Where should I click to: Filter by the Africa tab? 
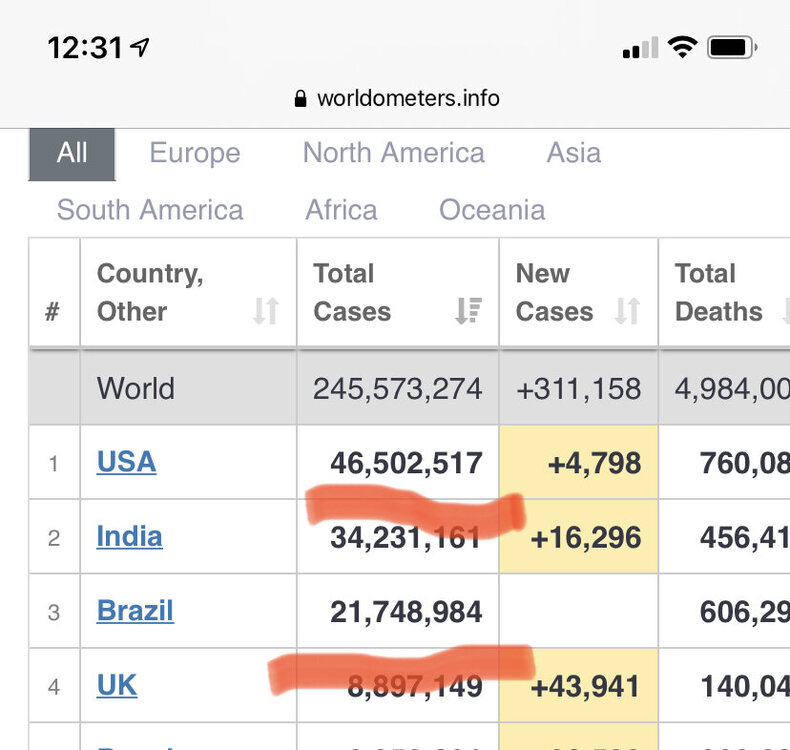pyautogui.click(x=341, y=210)
